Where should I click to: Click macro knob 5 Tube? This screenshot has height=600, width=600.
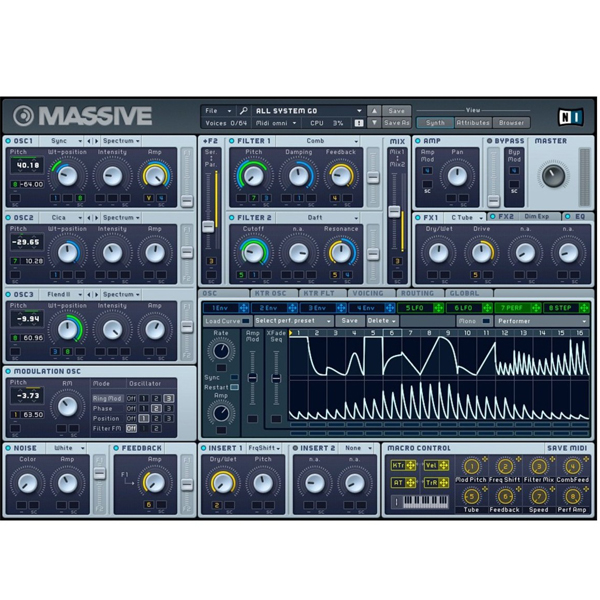[471, 497]
